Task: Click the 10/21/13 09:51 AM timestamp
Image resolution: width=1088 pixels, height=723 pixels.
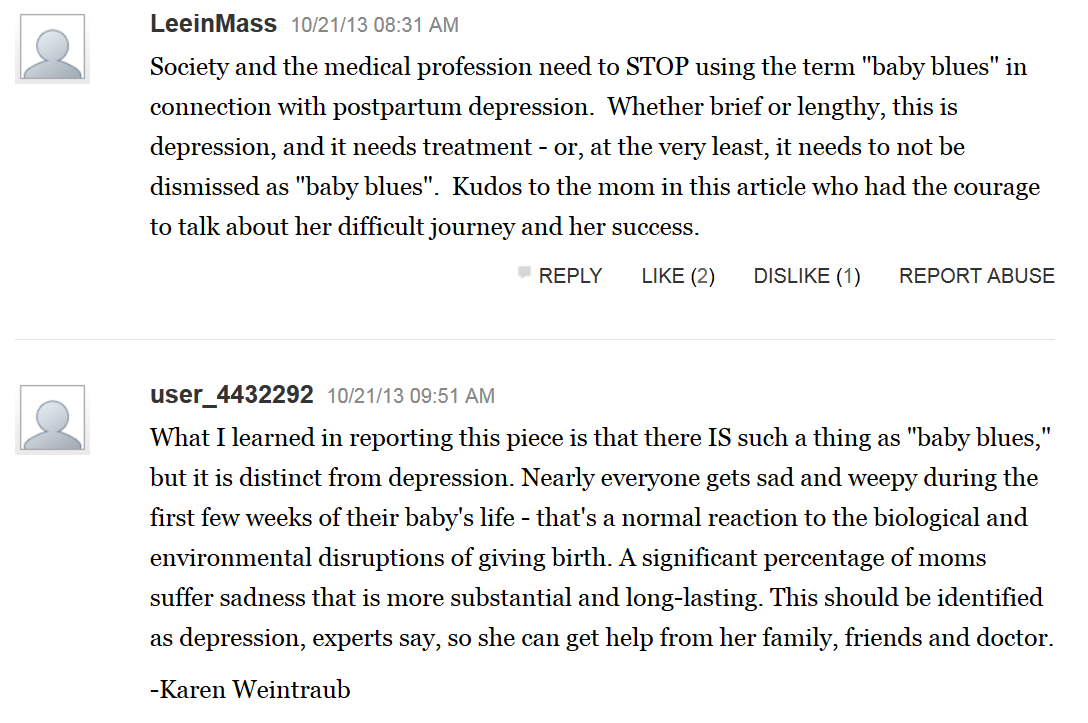Action: (x=411, y=396)
